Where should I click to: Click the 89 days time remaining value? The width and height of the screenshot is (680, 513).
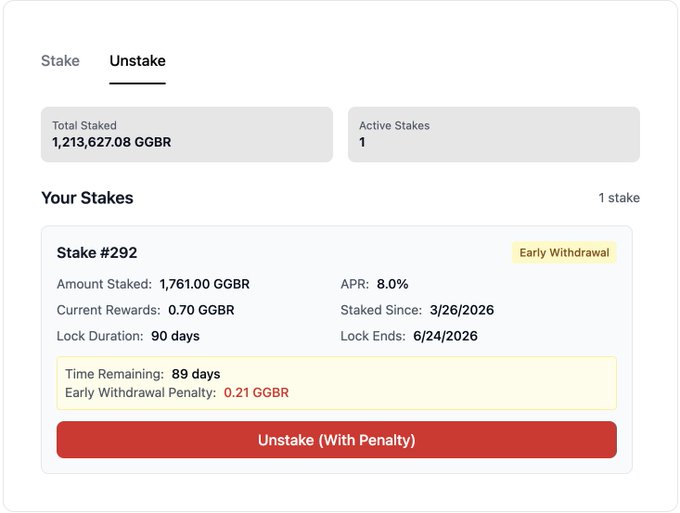[196, 374]
